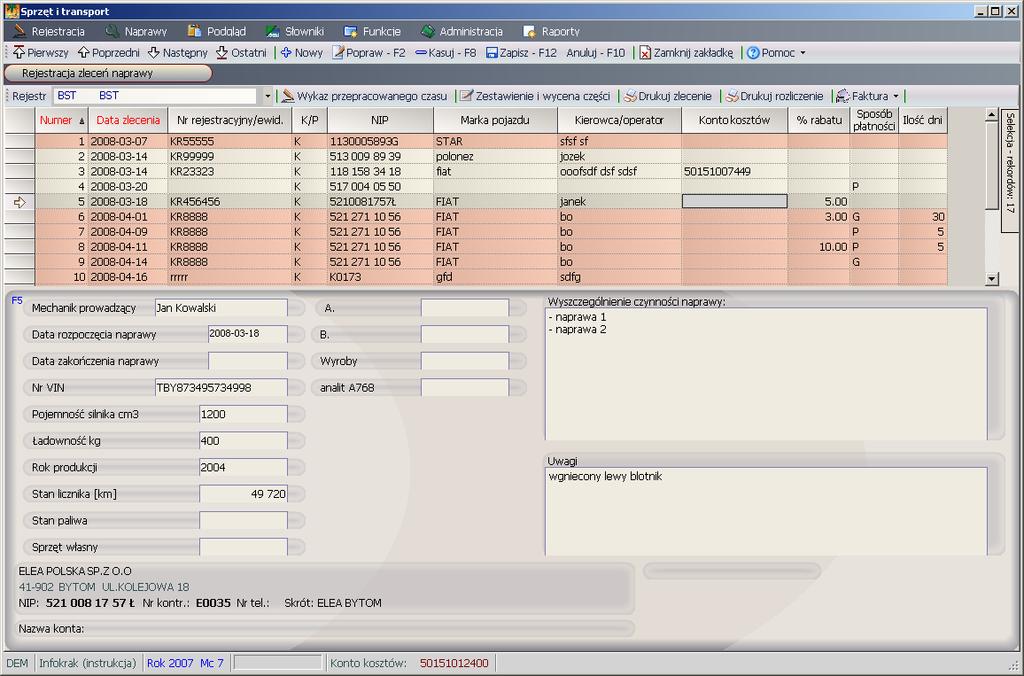This screenshot has width=1024, height=676.
Task: Click % rabatu column header
Action: pyautogui.click(x=818, y=120)
